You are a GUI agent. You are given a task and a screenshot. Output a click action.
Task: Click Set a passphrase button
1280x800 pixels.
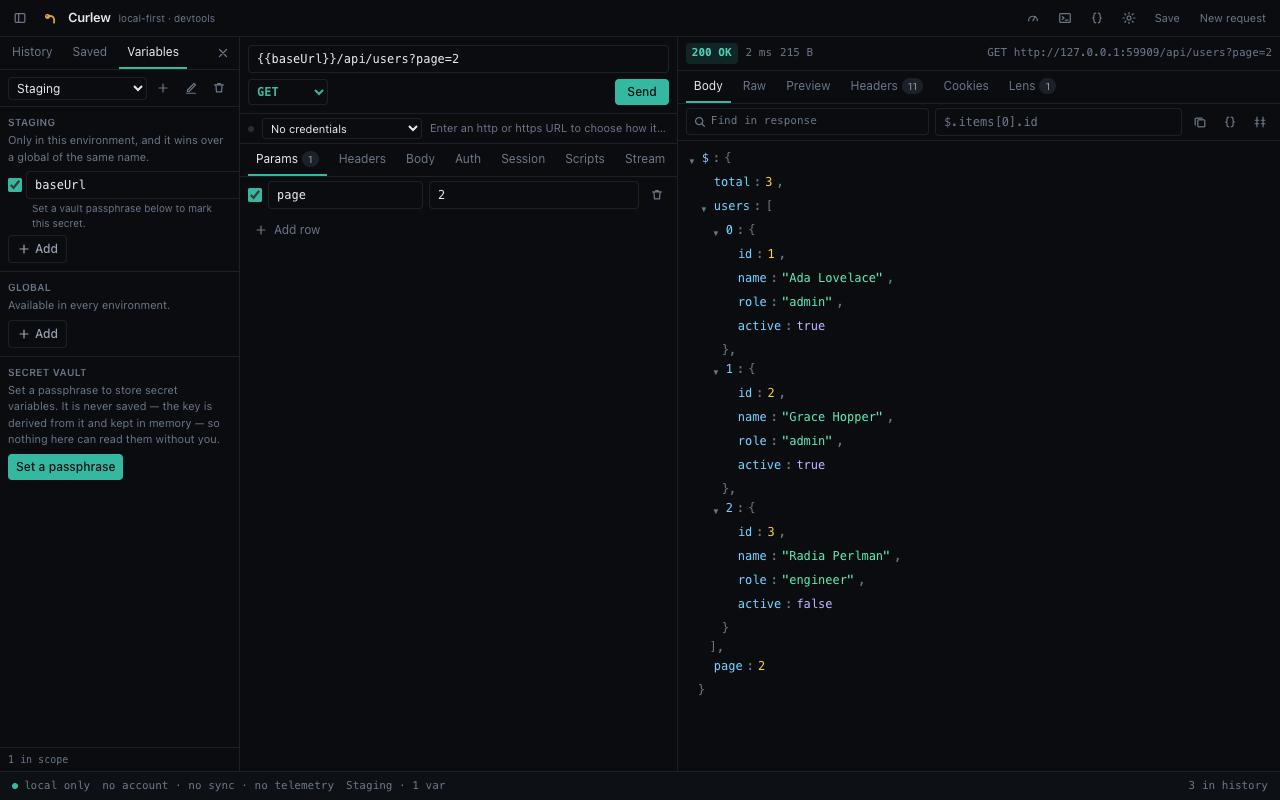(65, 467)
